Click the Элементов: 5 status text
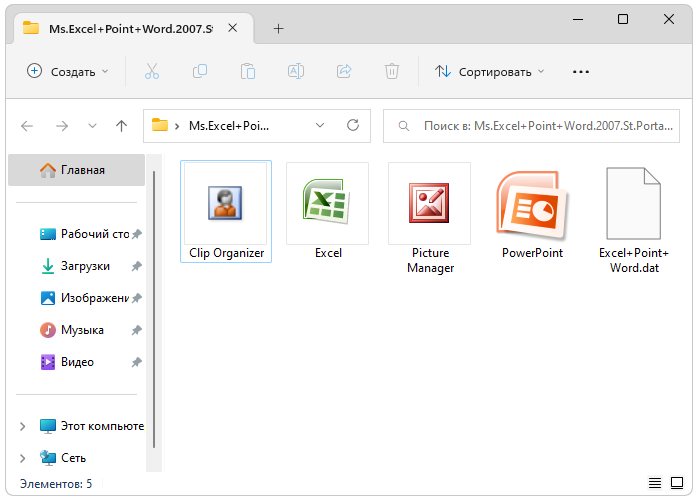Viewport: 698px width, 502px height. coord(56,484)
